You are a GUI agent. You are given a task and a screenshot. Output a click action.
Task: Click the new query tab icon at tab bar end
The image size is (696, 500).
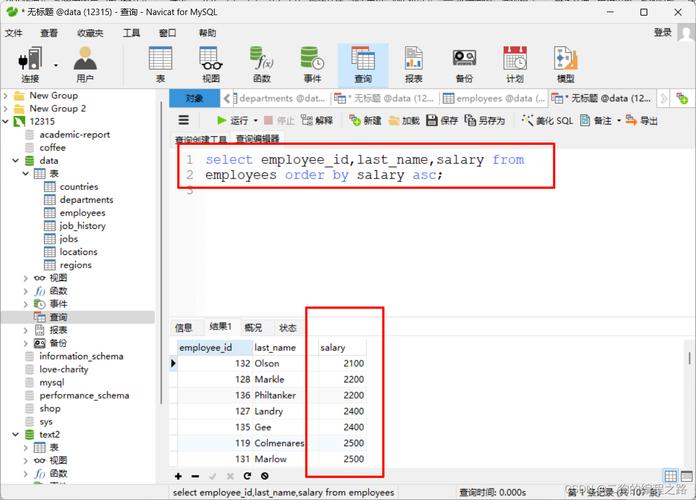point(682,98)
